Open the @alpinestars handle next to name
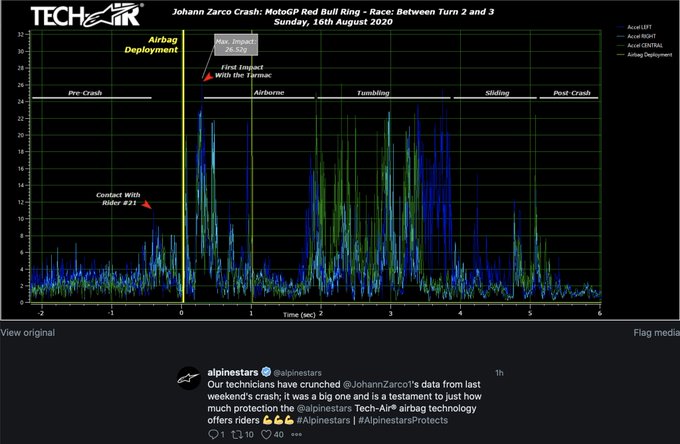Image resolution: width=680 pixels, height=444 pixels. pos(298,372)
